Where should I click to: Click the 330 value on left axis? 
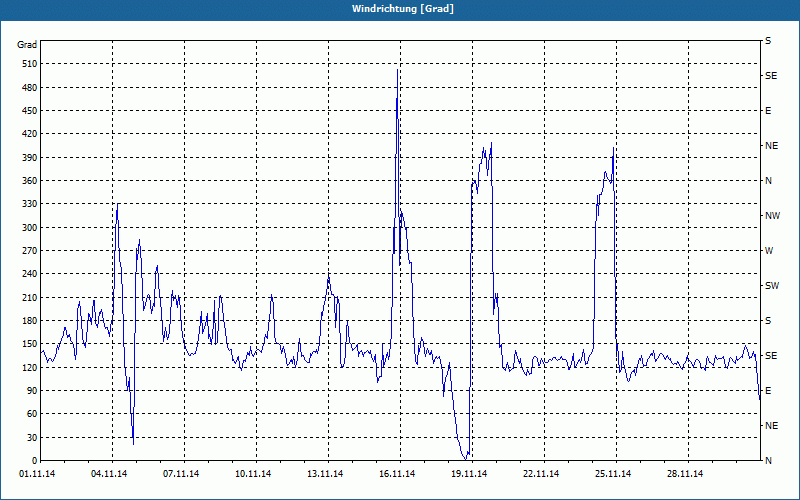[x=31, y=204]
